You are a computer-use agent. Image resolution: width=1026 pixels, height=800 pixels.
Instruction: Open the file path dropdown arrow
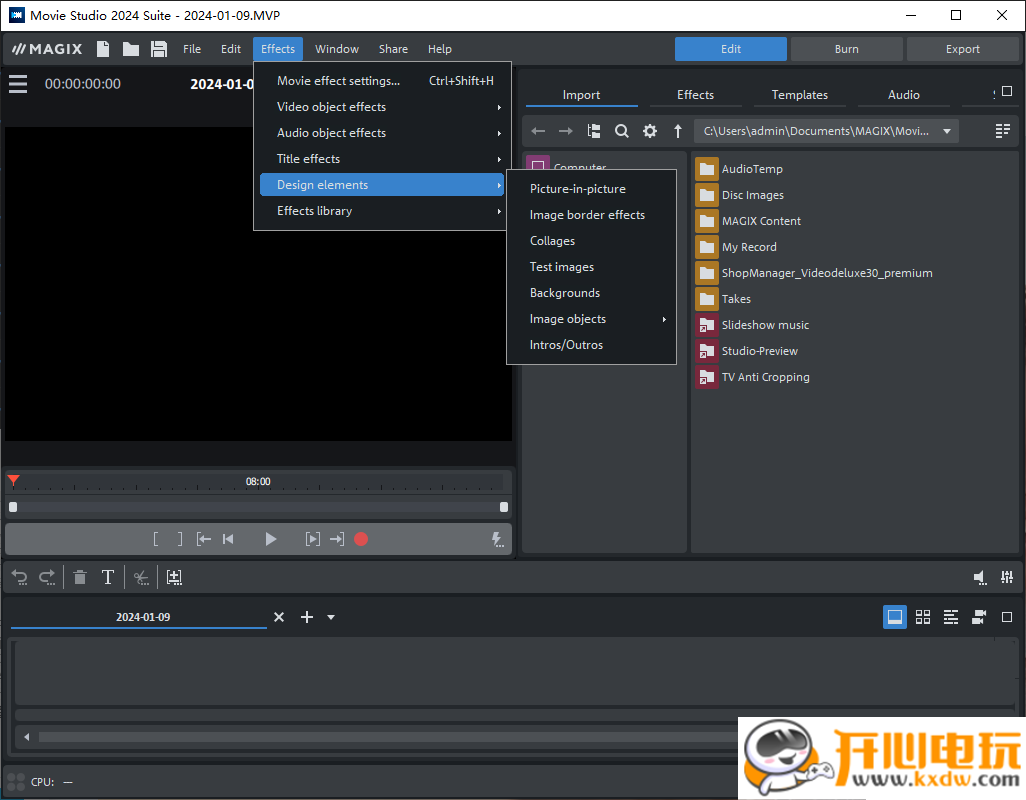click(x=947, y=131)
